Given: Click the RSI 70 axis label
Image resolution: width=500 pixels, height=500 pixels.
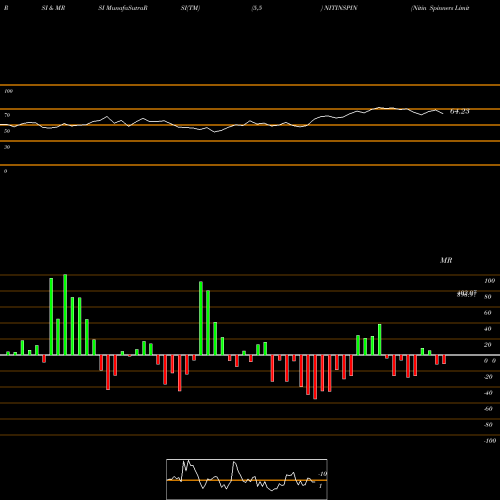Looking at the screenshot, I should [7, 115].
